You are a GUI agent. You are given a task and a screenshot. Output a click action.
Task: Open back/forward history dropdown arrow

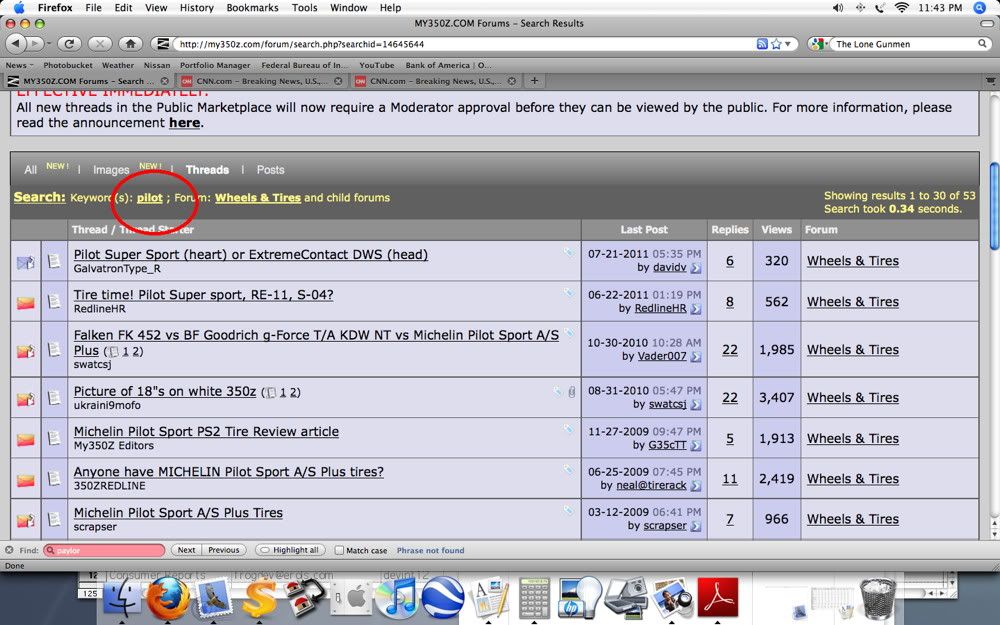(x=49, y=44)
